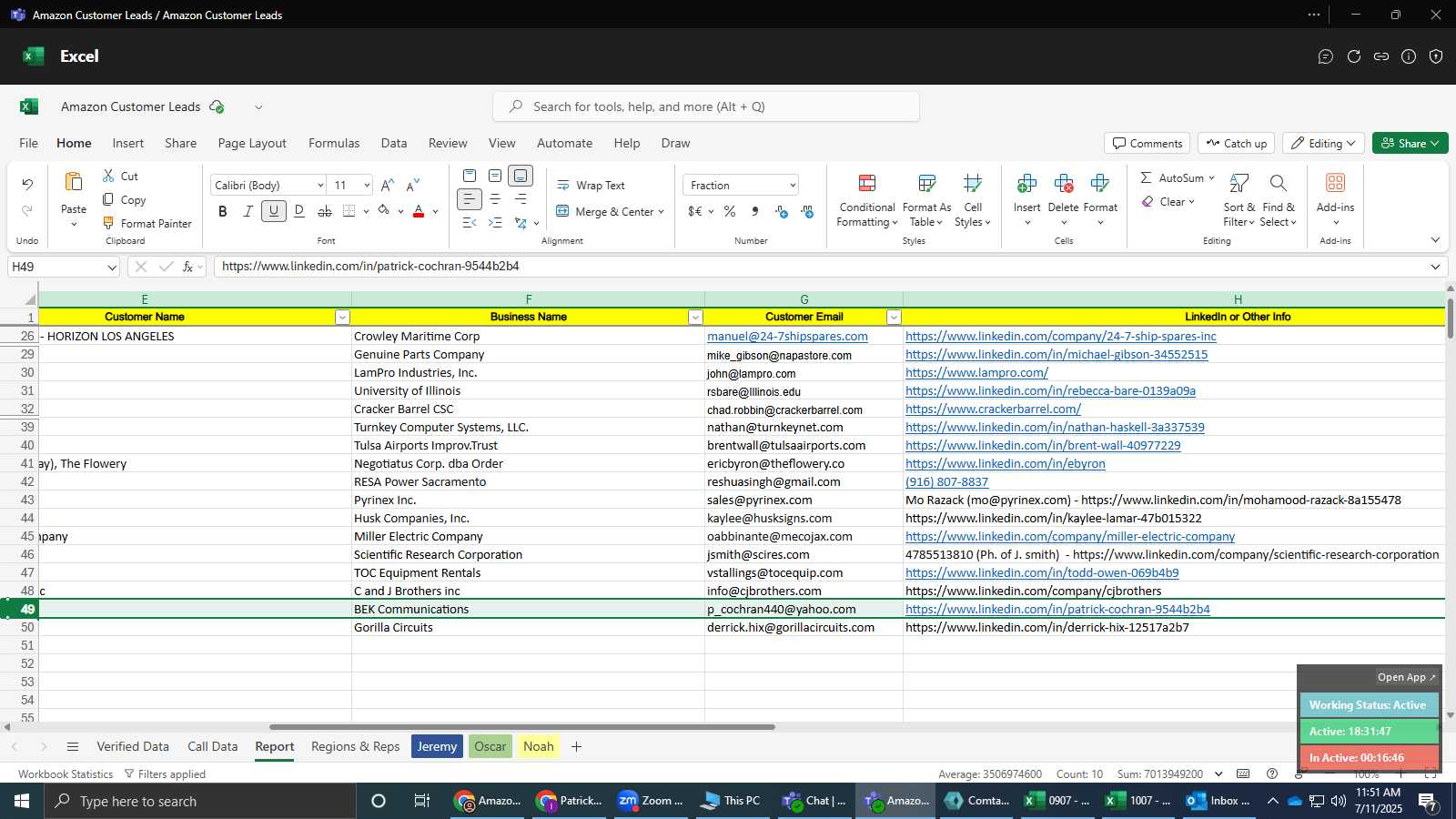
Task: Decrease font size with the smaller A icon
Action: 413,185
